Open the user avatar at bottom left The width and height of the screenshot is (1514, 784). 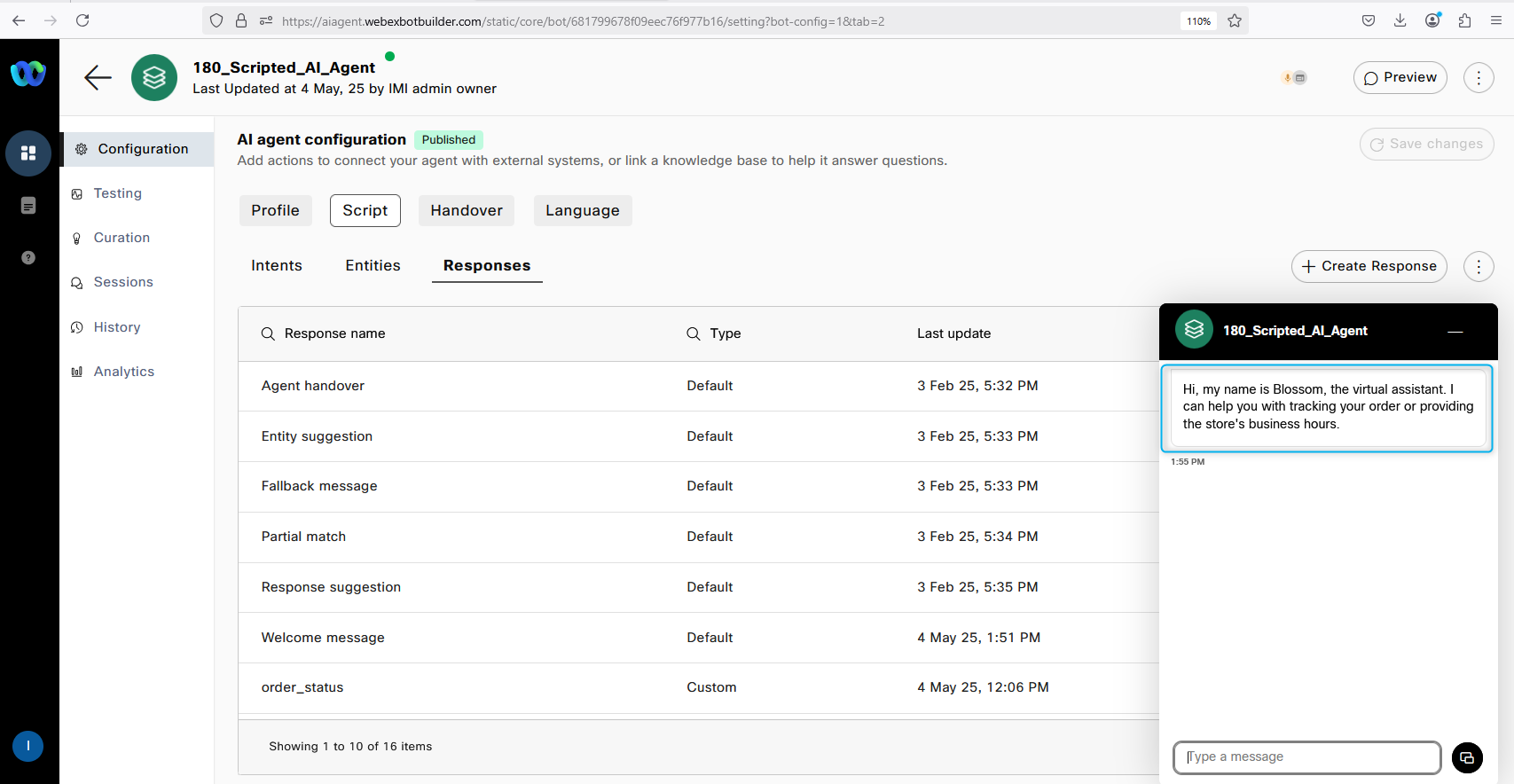(x=28, y=746)
